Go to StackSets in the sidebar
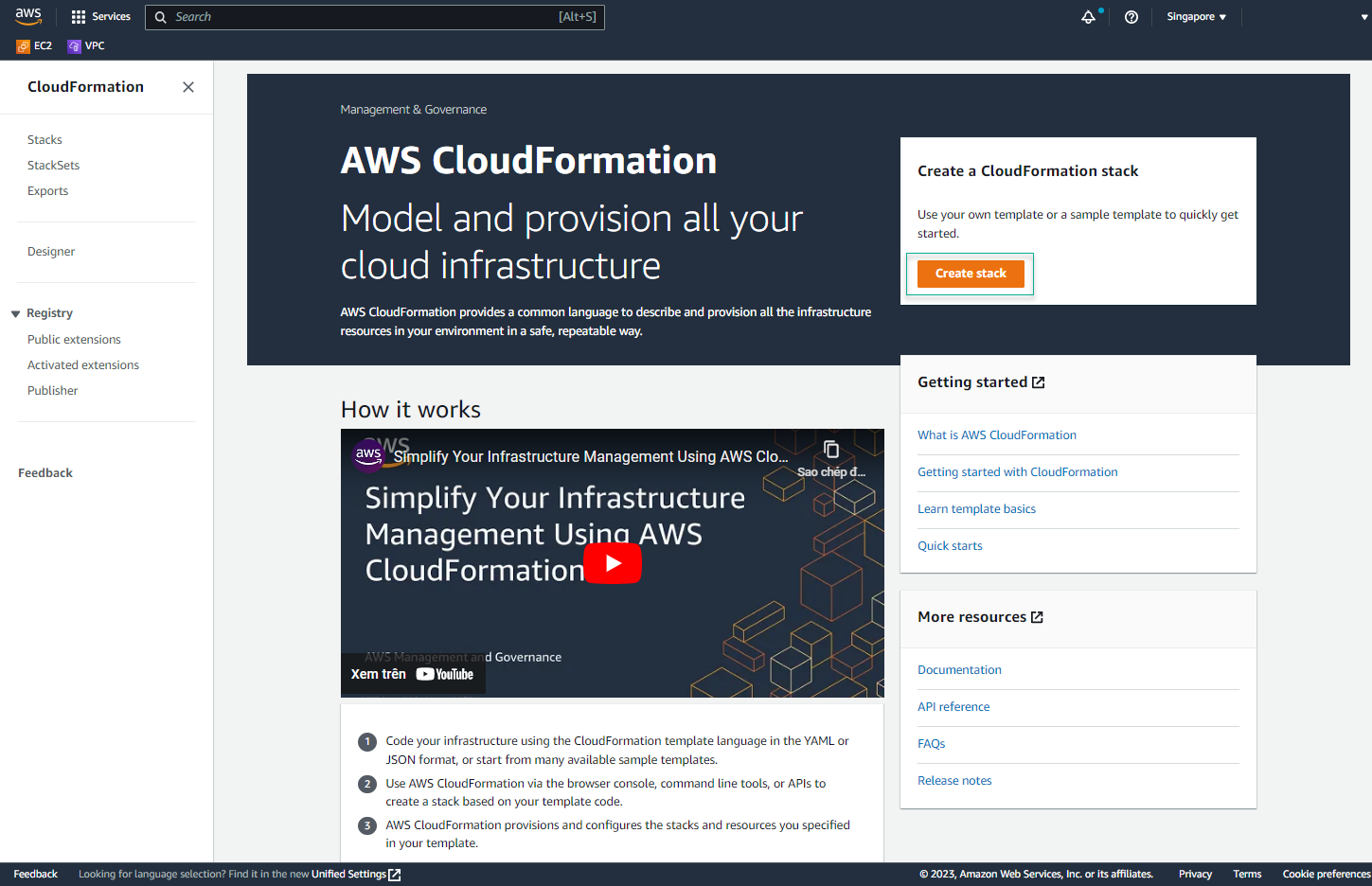The image size is (1372, 886). [x=53, y=166]
